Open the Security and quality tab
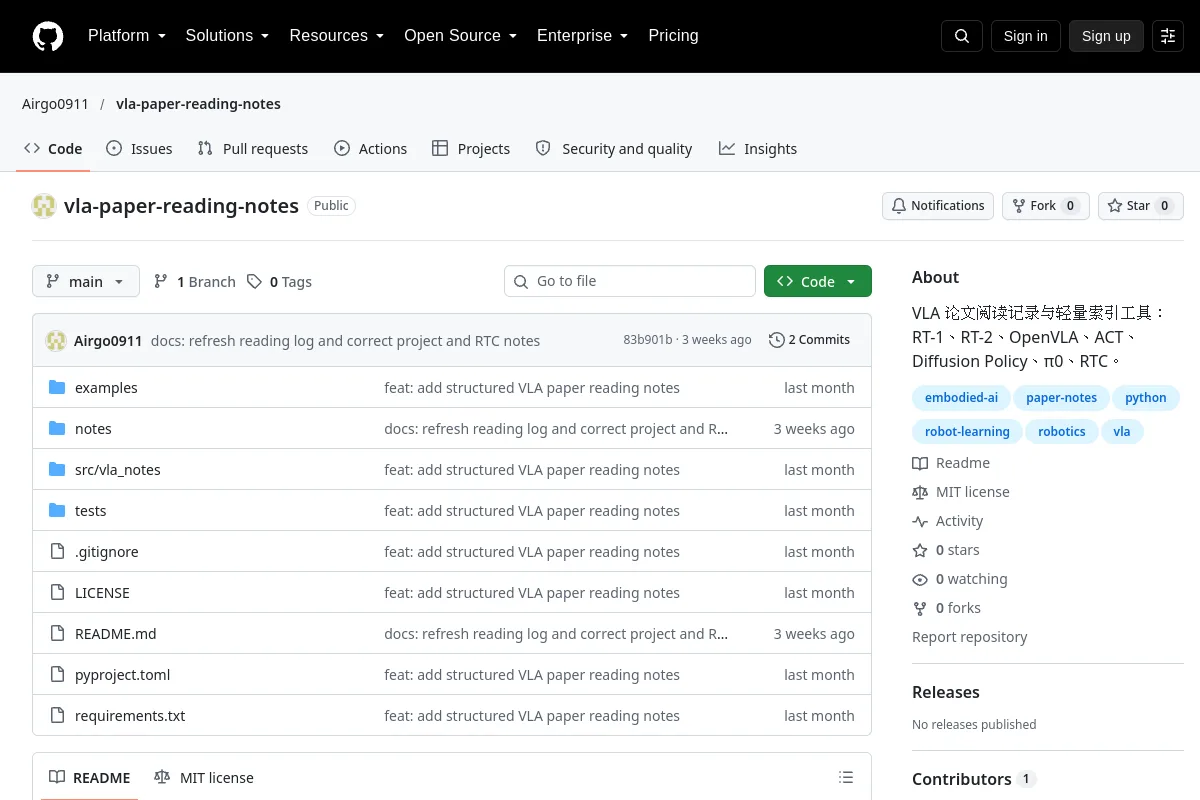 click(614, 149)
